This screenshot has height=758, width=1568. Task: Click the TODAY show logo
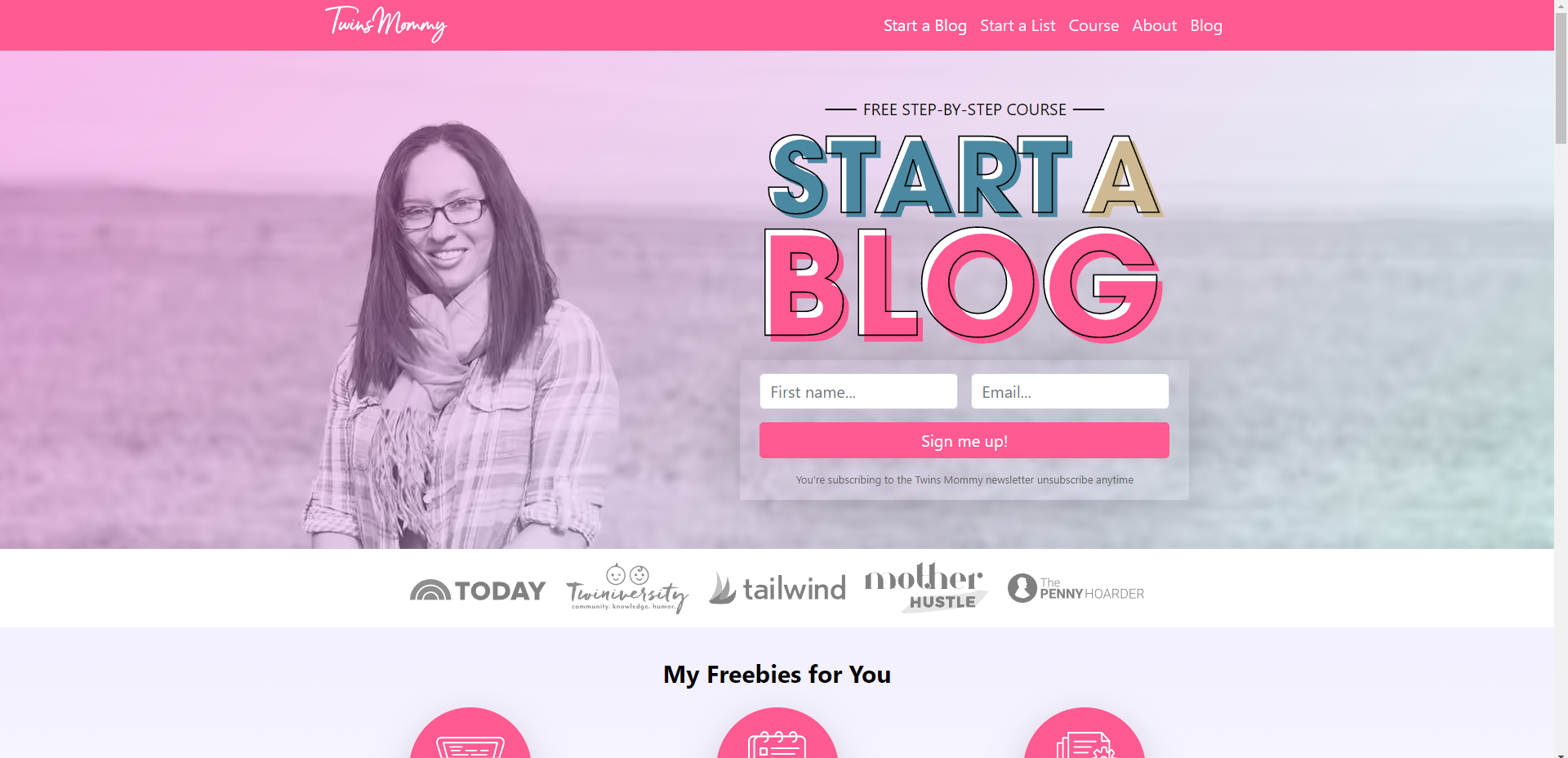[x=478, y=590]
